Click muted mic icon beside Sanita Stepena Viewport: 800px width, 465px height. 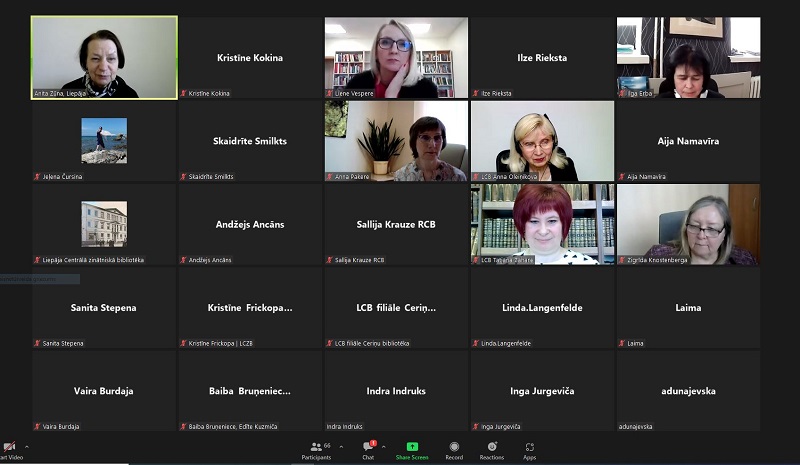point(37,343)
